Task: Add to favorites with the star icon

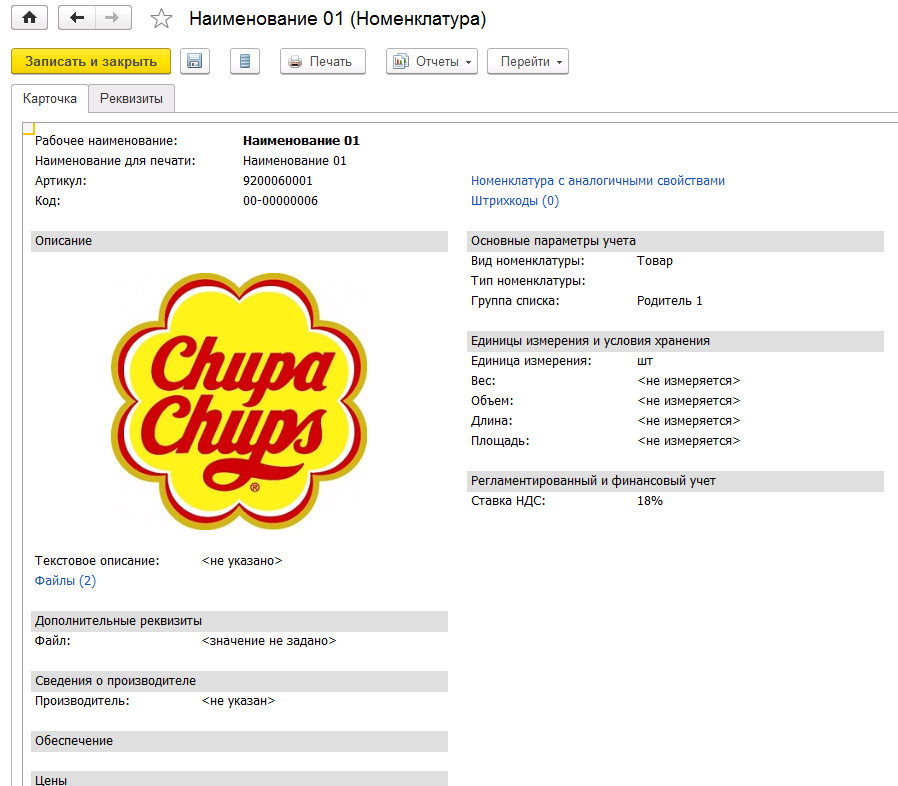Action: [x=160, y=19]
